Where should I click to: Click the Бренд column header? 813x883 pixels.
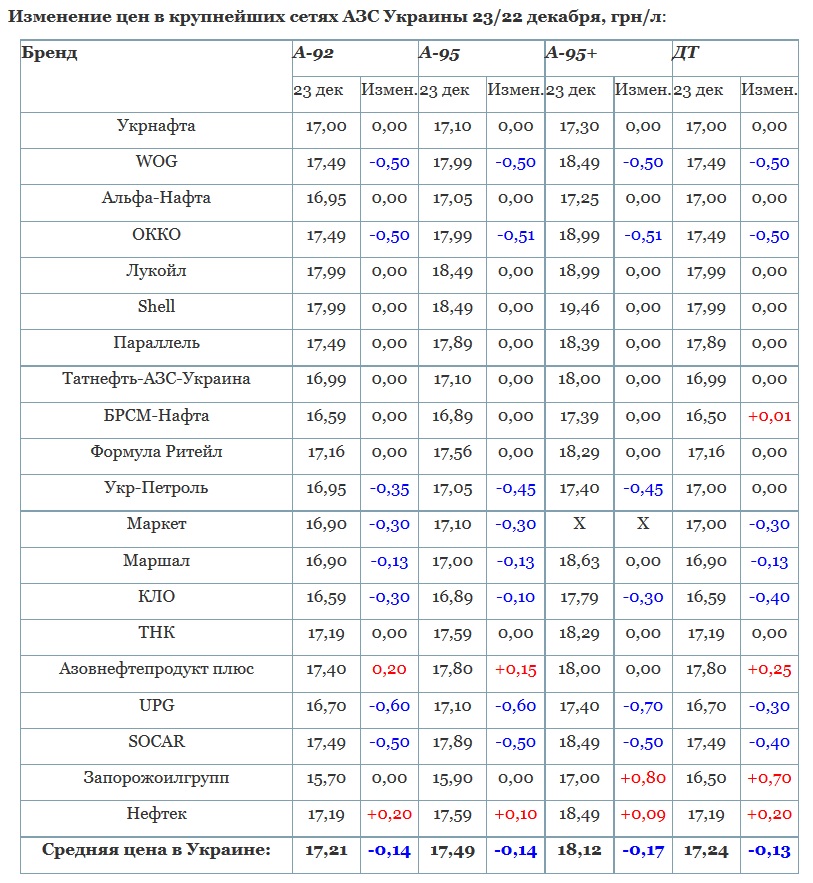[50, 54]
